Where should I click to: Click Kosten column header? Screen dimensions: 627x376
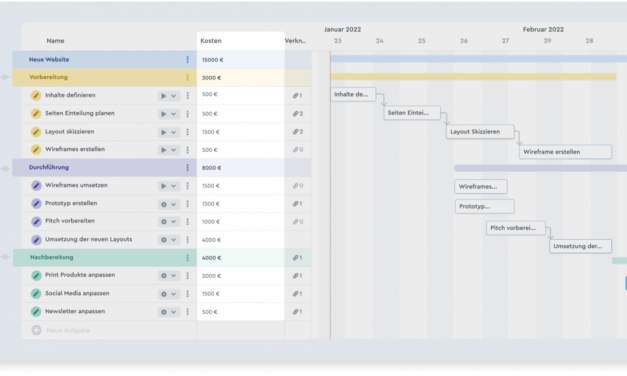[211, 41]
